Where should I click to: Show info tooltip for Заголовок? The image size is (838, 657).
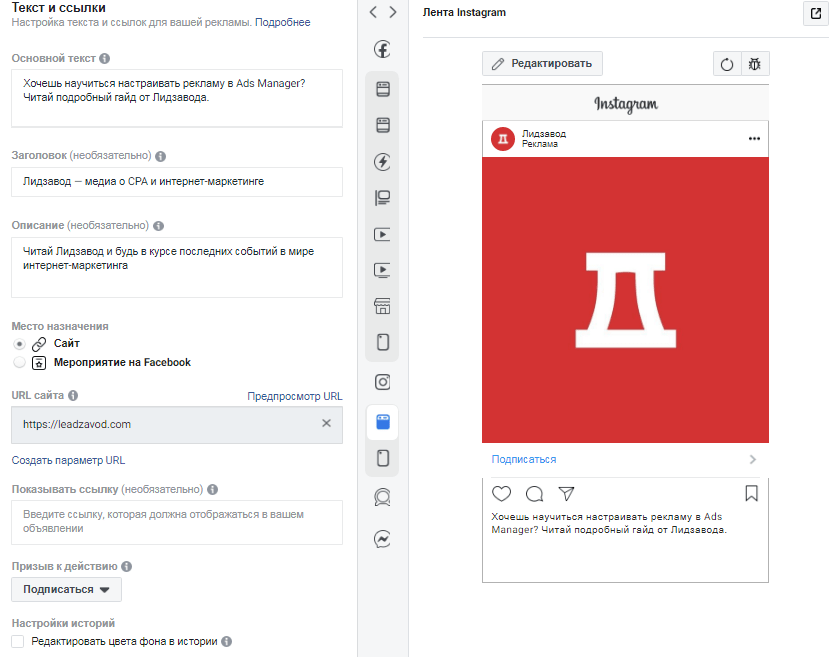click(160, 156)
